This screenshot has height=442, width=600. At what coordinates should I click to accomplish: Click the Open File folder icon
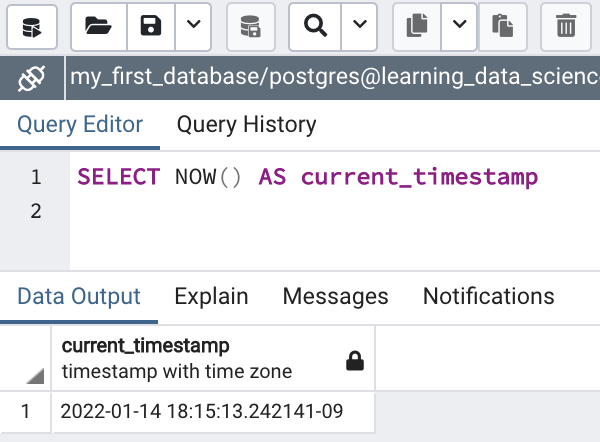(97, 25)
